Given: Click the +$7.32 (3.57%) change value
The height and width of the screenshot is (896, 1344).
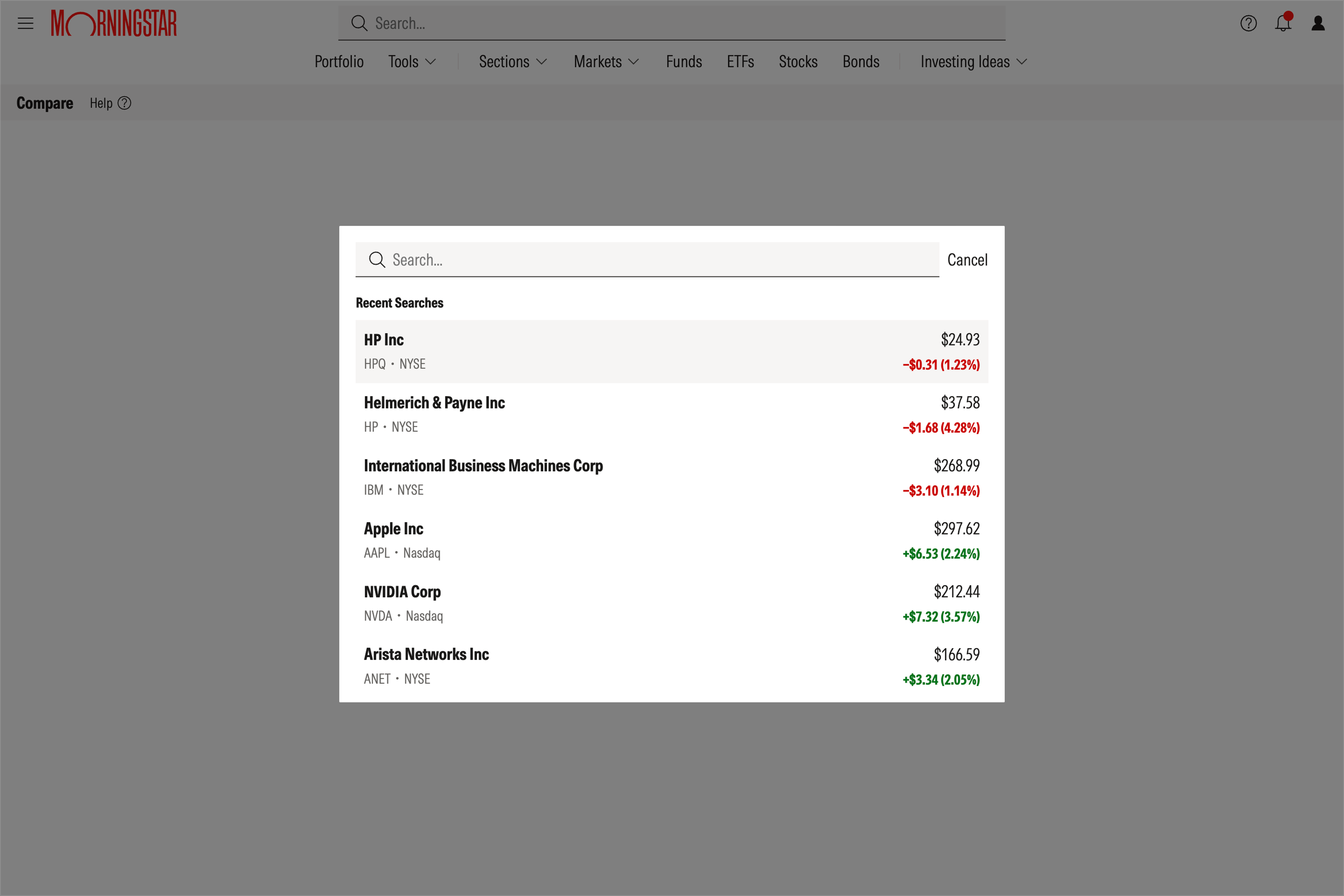Looking at the screenshot, I should click(x=941, y=616).
